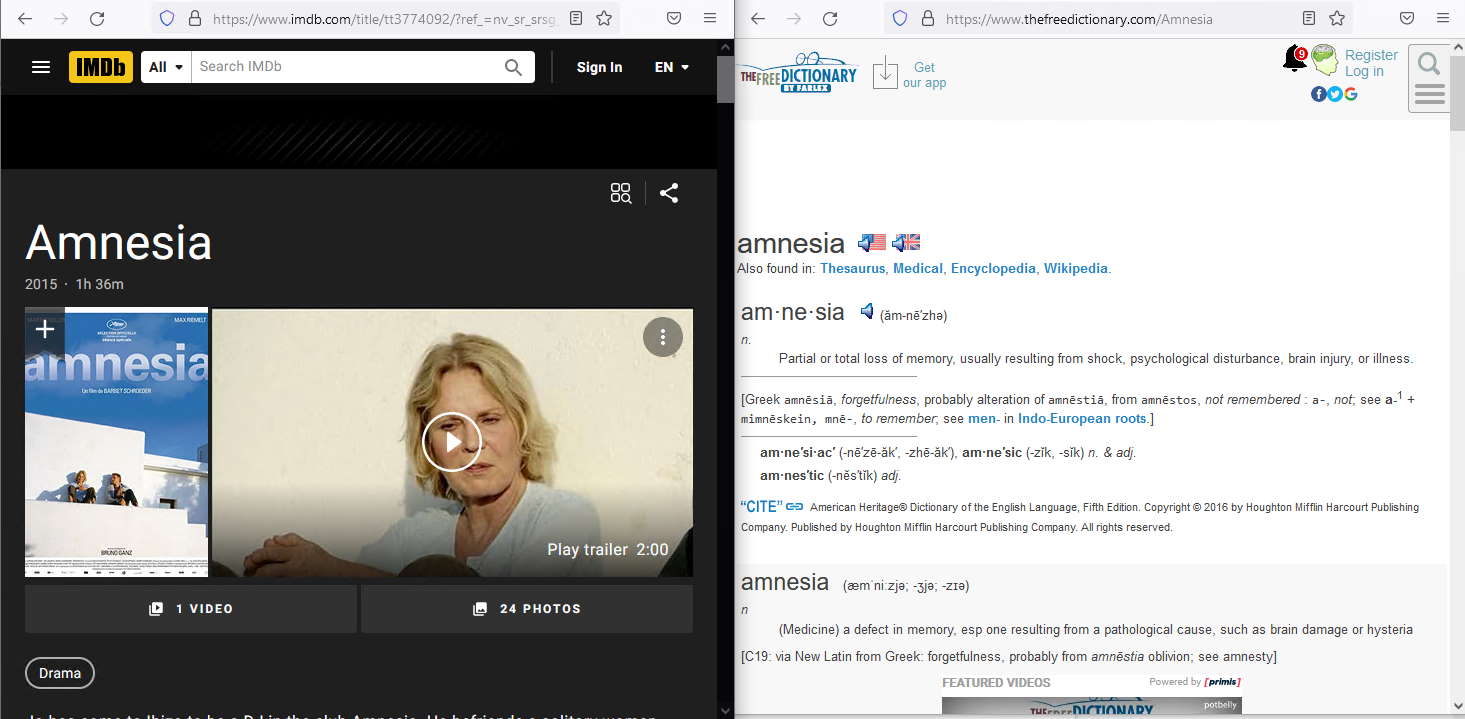Toggle reader view on dictionary page
The image size is (1465, 719).
(1309, 18)
